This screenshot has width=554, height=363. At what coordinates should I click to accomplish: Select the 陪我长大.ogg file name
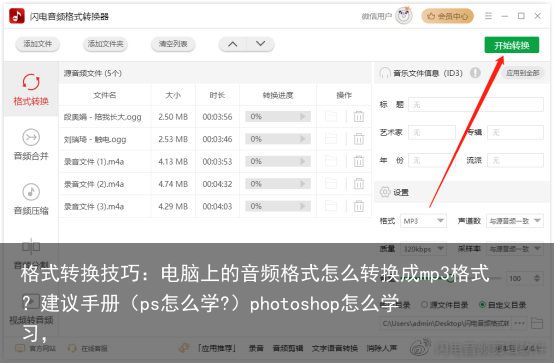click(x=102, y=117)
